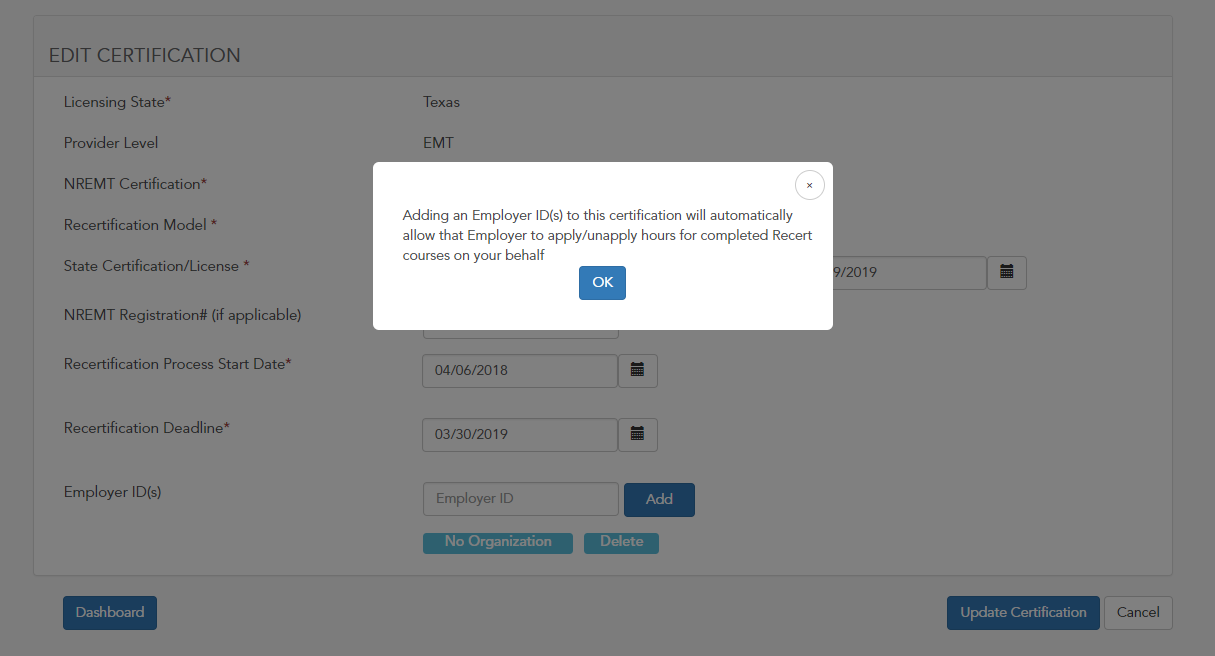Select the Texas state value

pyautogui.click(x=441, y=102)
